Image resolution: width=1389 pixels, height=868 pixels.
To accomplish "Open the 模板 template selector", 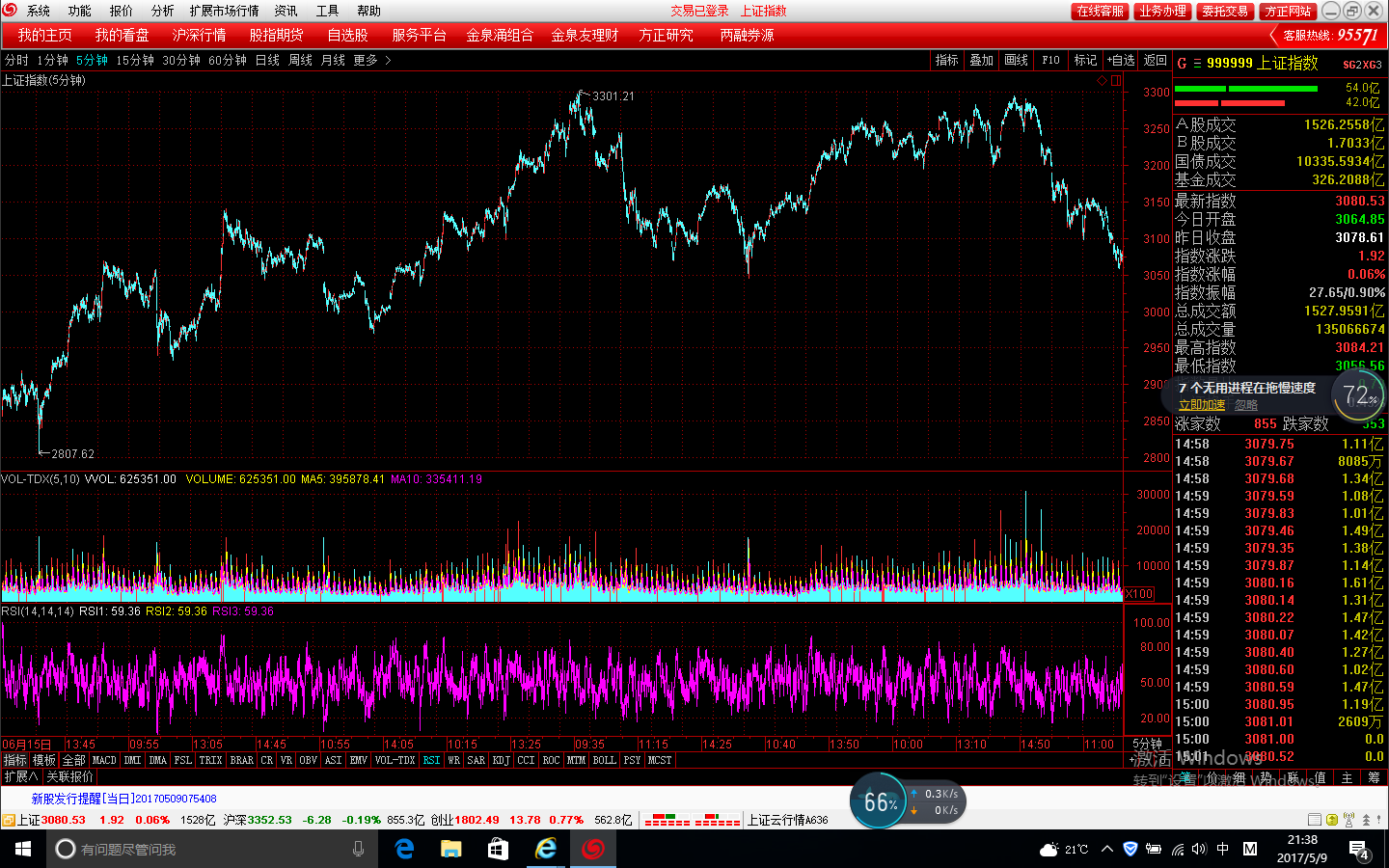I will tap(44, 761).
